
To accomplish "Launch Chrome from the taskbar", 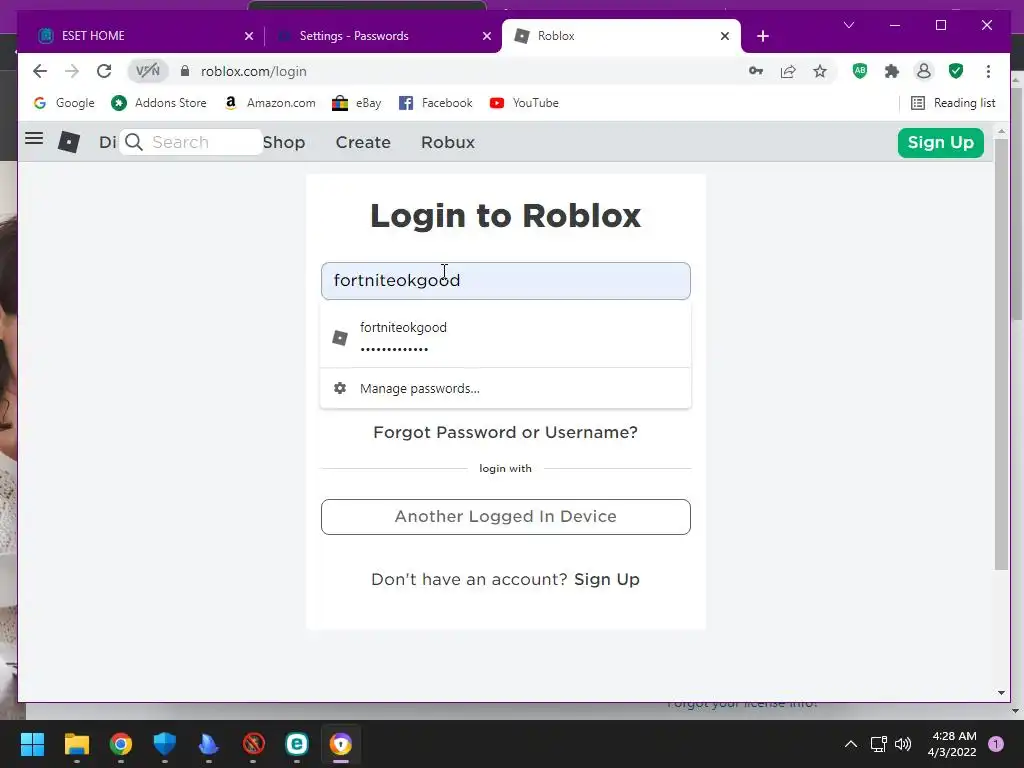I will point(121,744).
